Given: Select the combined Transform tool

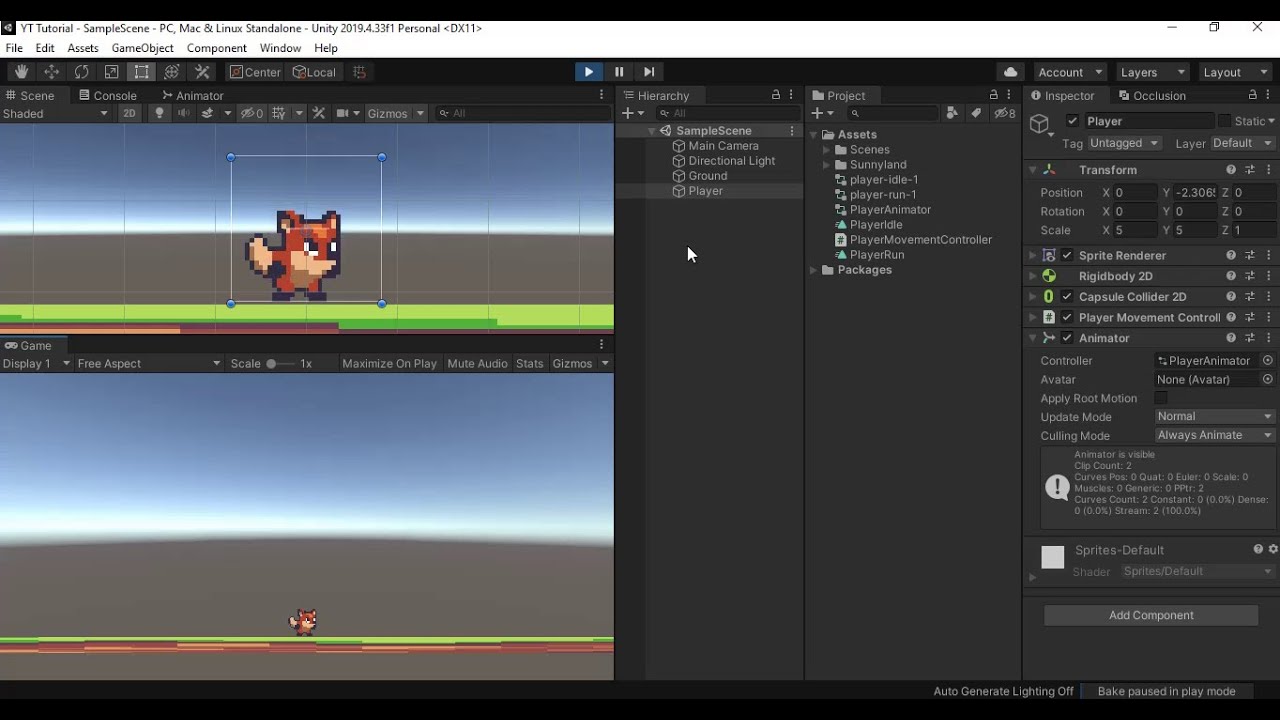Looking at the screenshot, I should (x=172, y=72).
